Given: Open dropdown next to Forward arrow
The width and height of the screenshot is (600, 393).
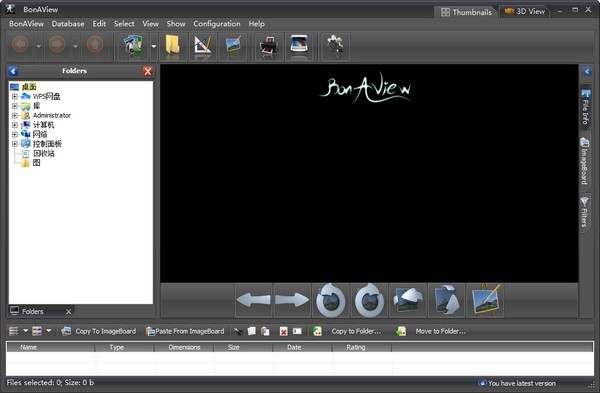Looking at the screenshot, I should click(75, 46).
